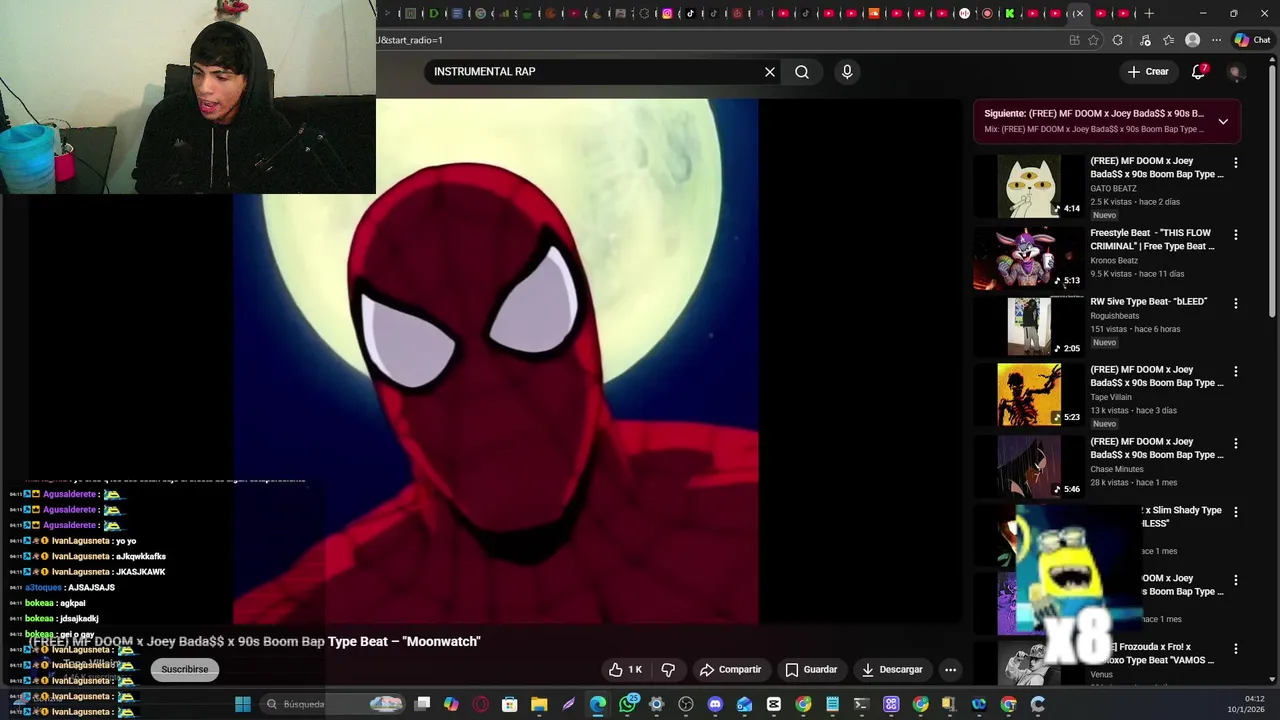This screenshot has height=720, width=1280.
Task: Open "THIS FLOW CRIMINAL" freestyle beat title
Action: tap(1152, 239)
